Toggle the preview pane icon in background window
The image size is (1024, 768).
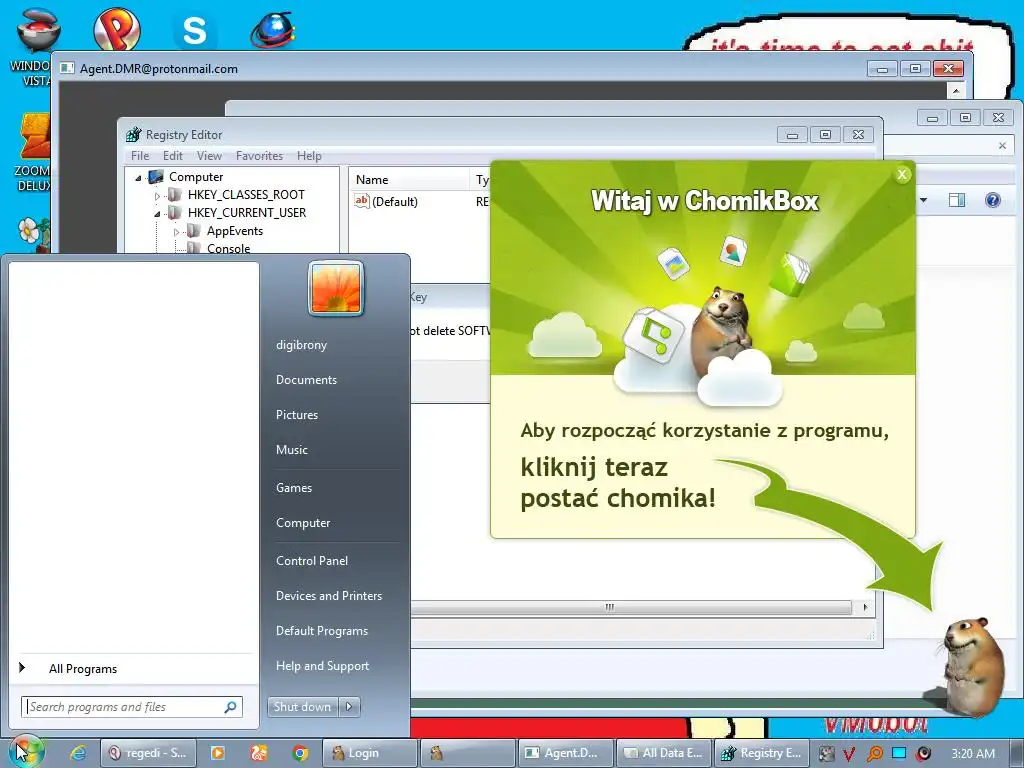point(957,200)
